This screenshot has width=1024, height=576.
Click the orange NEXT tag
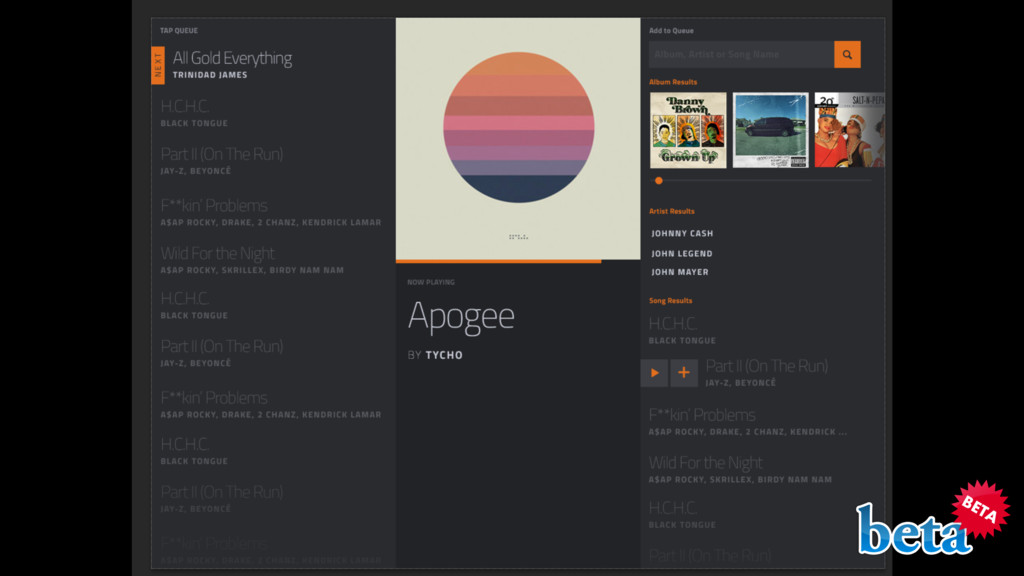tap(157, 65)
